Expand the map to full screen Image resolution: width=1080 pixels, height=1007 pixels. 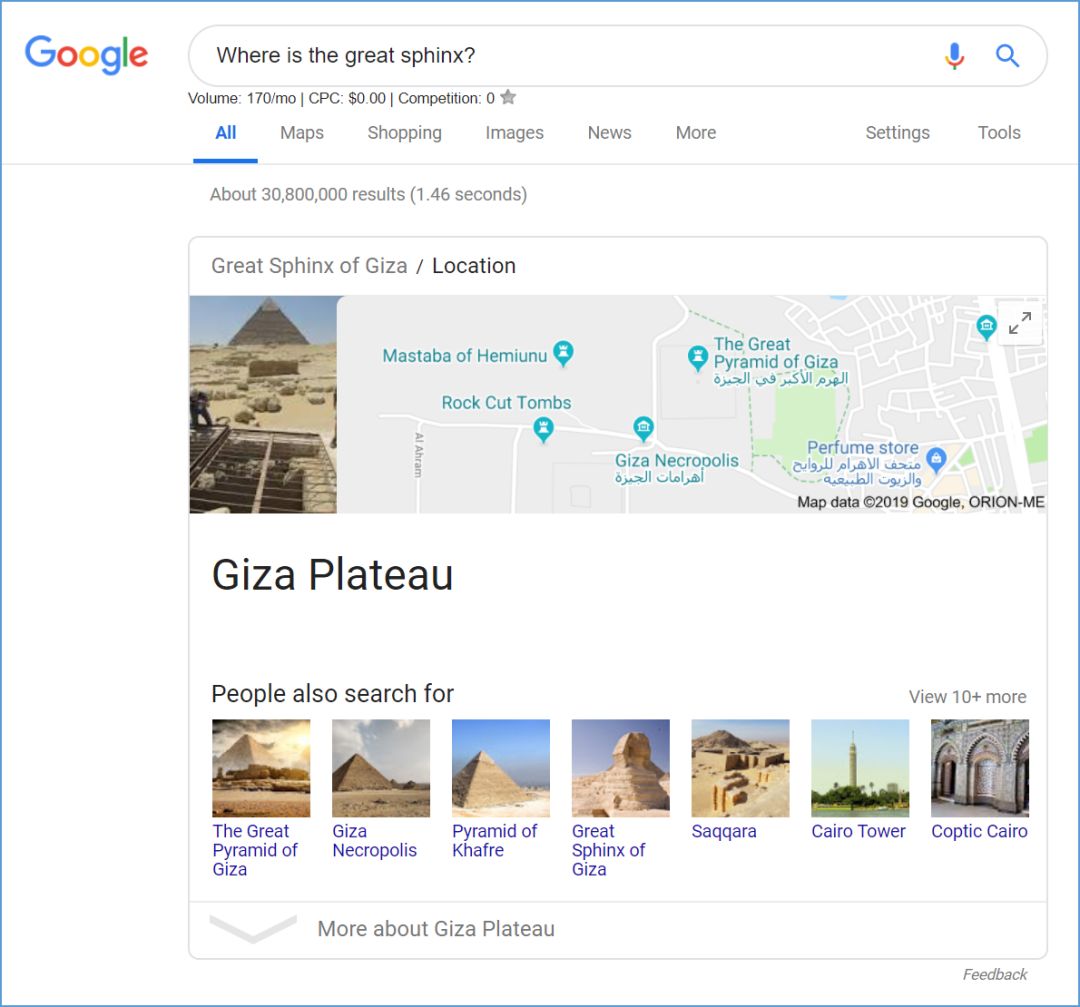[x=1020, y=323]
